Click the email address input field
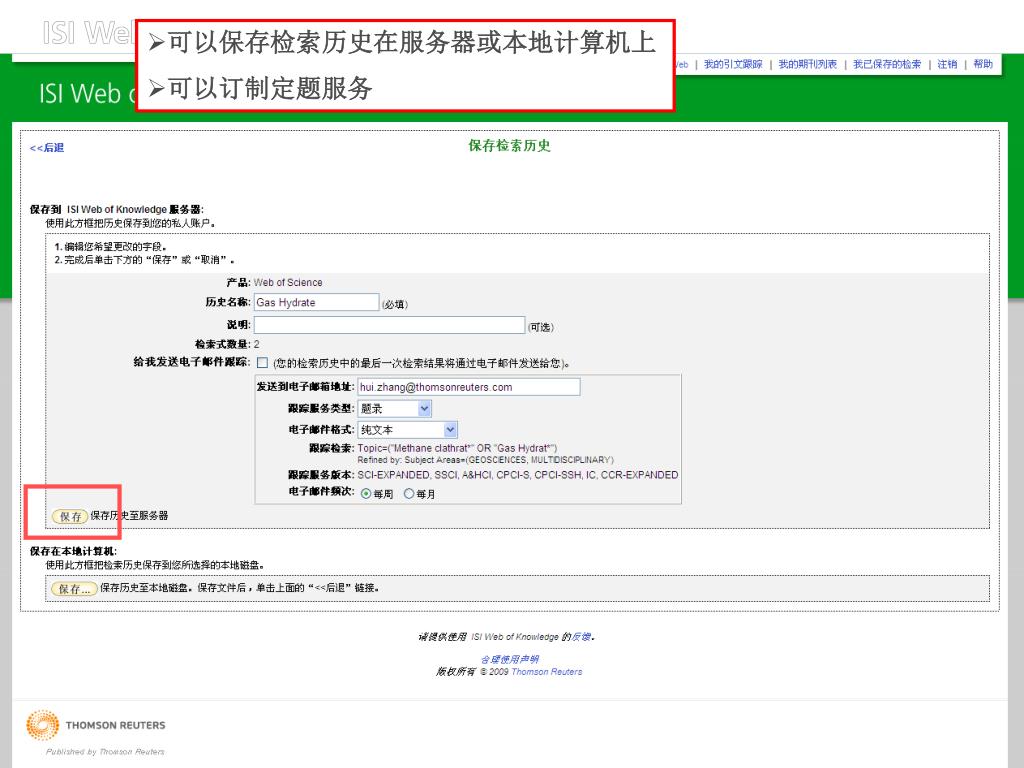The height and width of the screenshot is (768, 1024). point(469,387)
